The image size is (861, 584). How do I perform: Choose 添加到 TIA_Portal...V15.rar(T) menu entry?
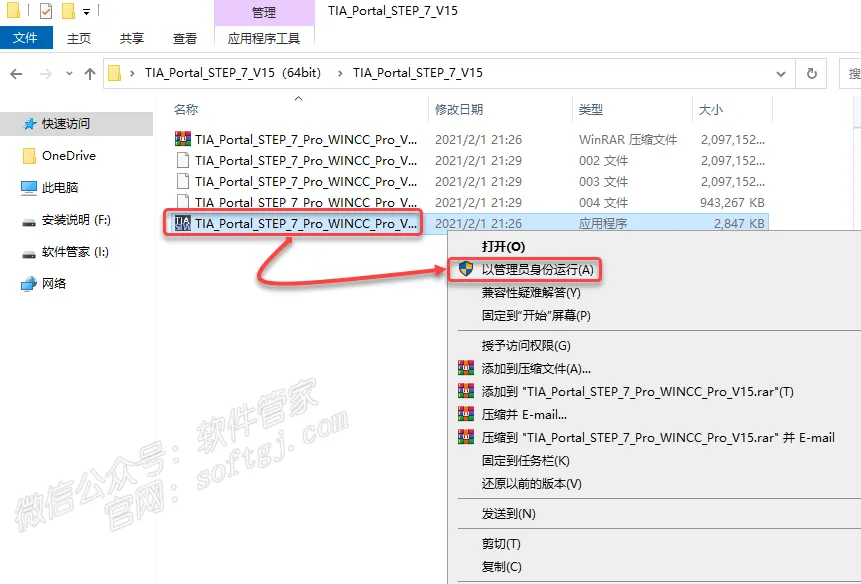click(638, 391)
